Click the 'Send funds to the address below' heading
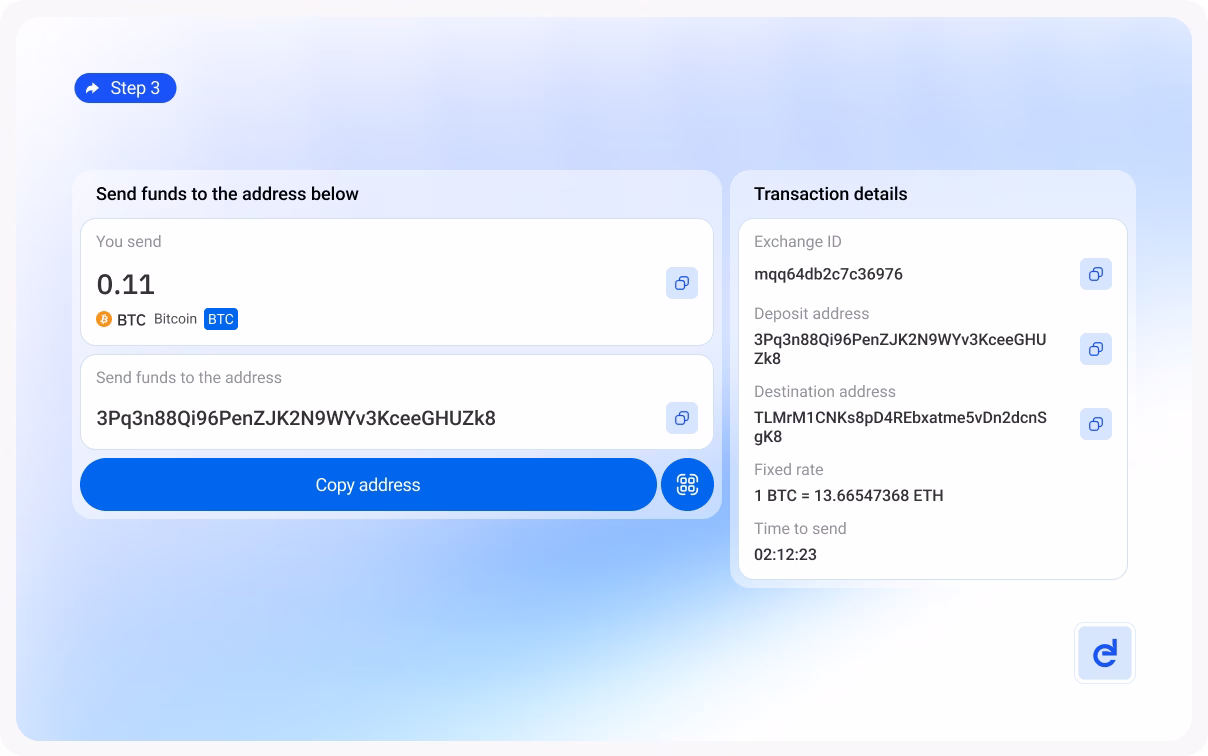 [227, 194]
